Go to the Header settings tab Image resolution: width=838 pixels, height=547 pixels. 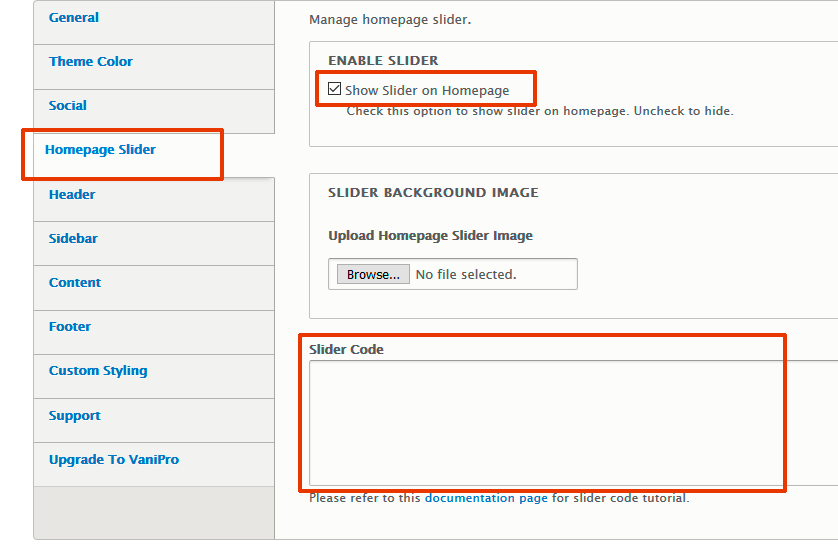(x=72, y=195)
